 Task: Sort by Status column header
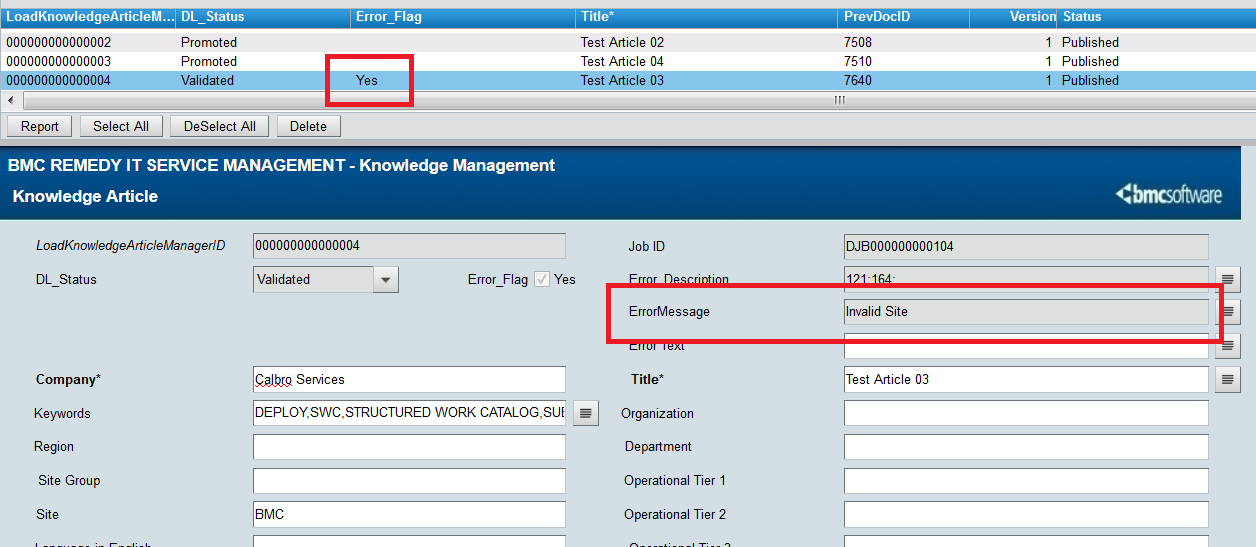point(1156,17)
